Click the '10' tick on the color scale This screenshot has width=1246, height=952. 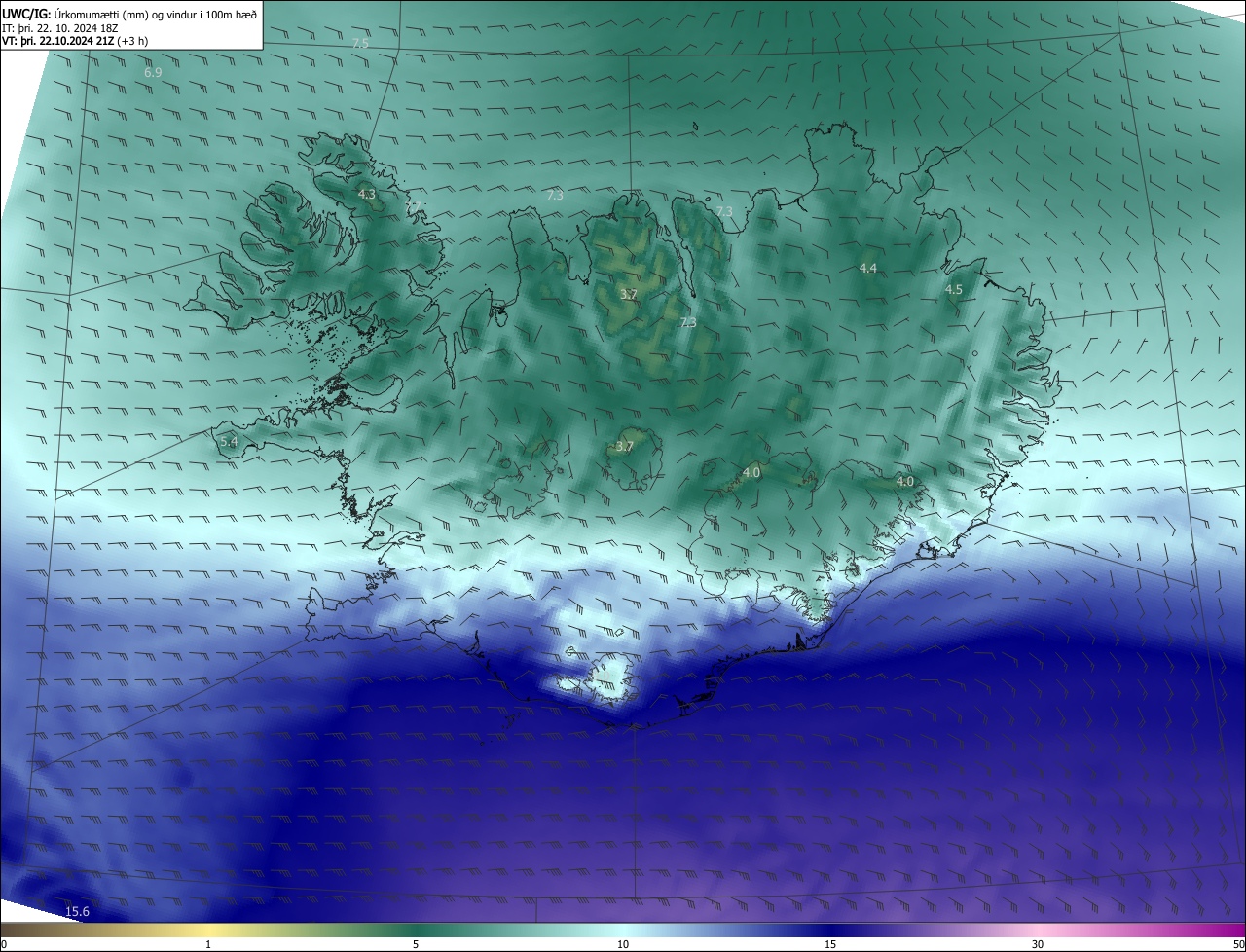pos(623,944)
